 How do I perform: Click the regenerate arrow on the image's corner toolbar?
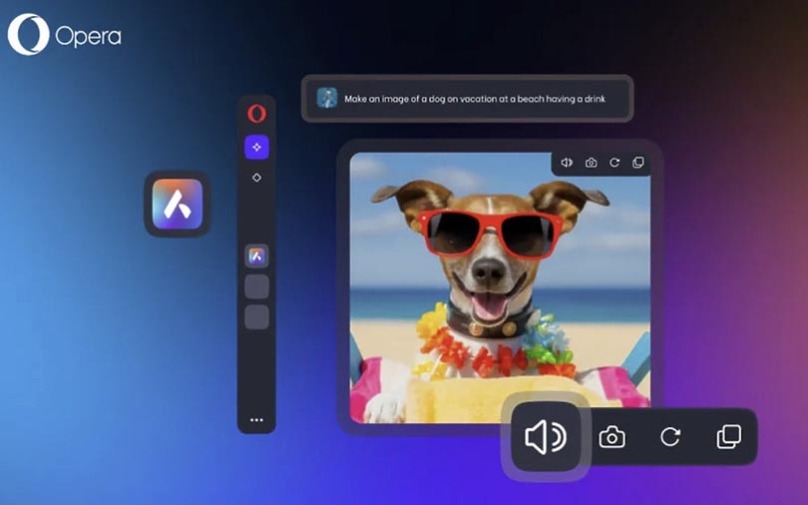[614, 163]
